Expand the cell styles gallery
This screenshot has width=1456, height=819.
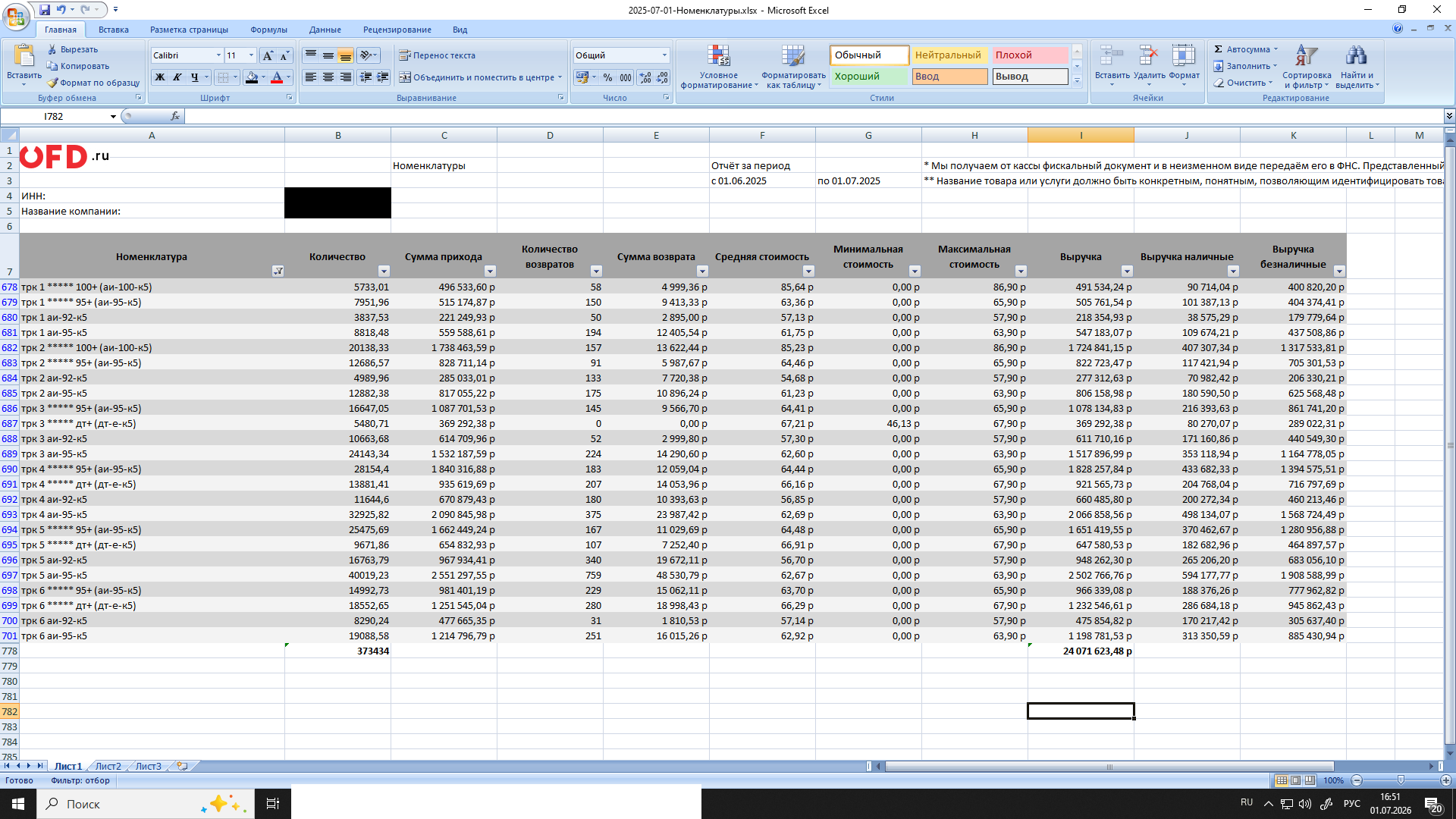coord(1077,80)
